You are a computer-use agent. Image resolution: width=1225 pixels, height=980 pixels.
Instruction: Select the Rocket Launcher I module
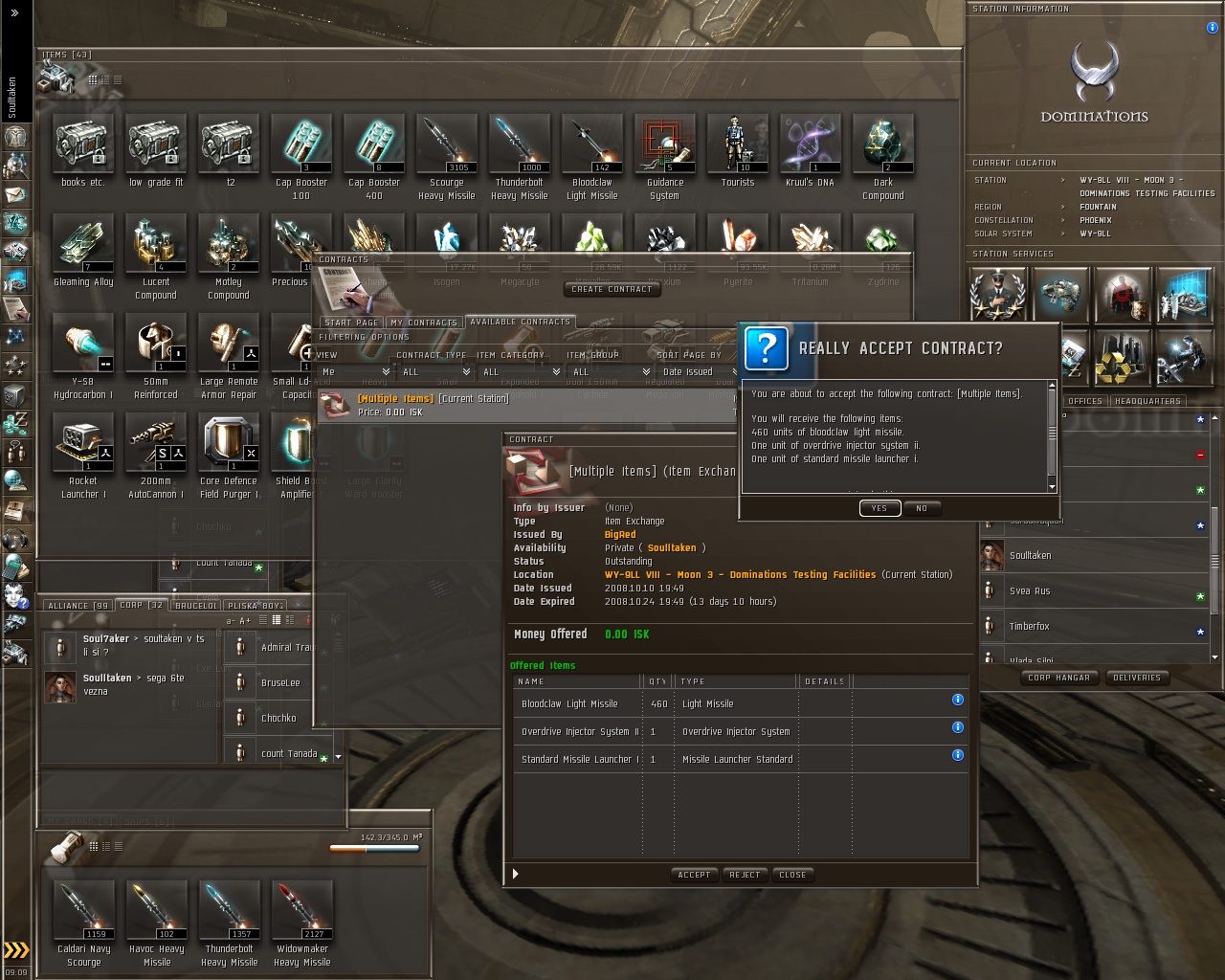point(83,456)
